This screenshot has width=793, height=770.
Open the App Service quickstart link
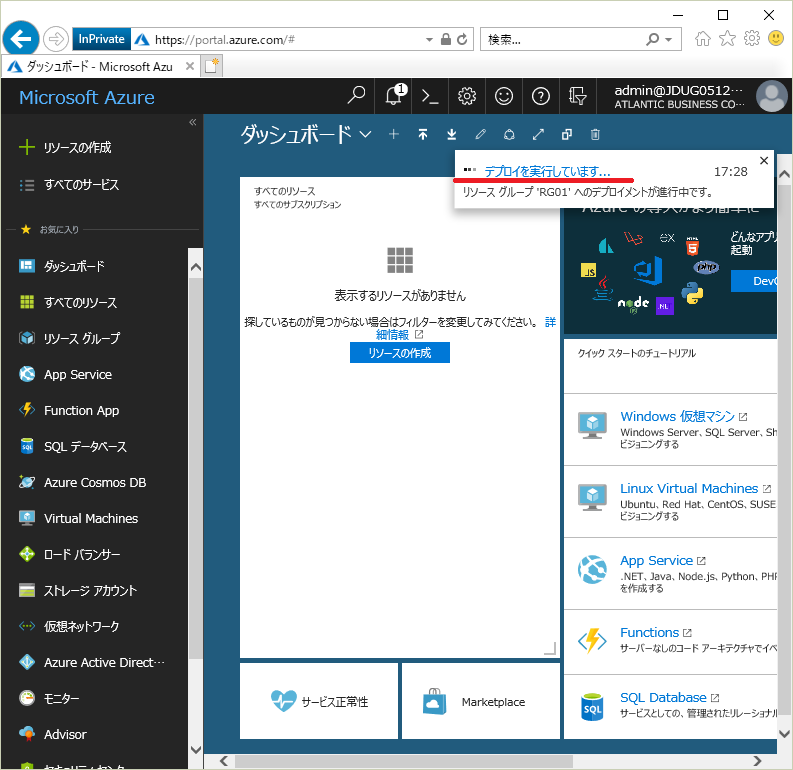pos(656,560)
